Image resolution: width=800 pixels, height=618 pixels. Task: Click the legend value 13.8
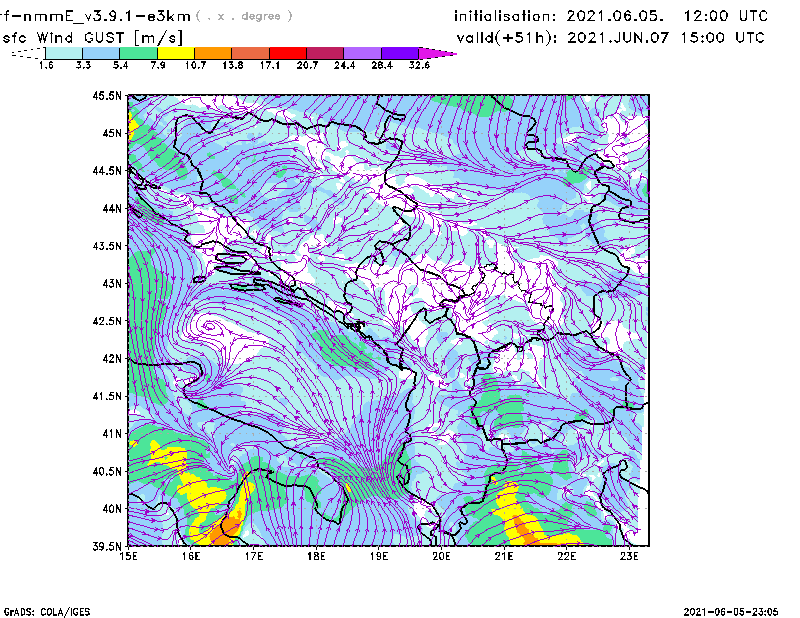click(233, 65)
